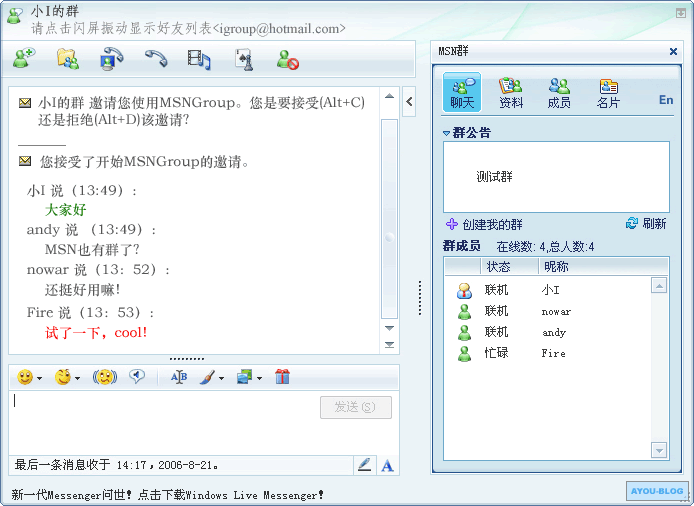
Task: Open the smiley emoticon picker
Action: click(25, 377)
